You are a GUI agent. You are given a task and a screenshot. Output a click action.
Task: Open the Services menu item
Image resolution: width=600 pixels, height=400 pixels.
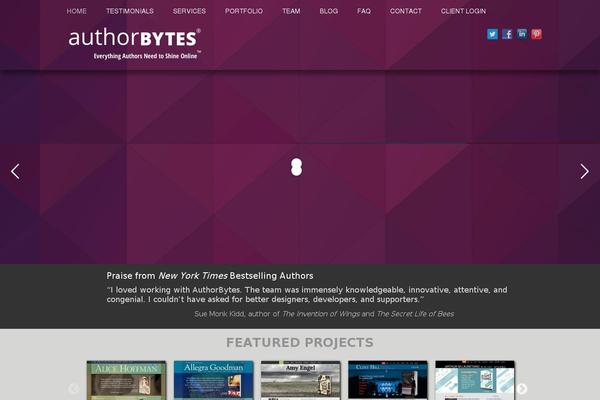point(189,11)
